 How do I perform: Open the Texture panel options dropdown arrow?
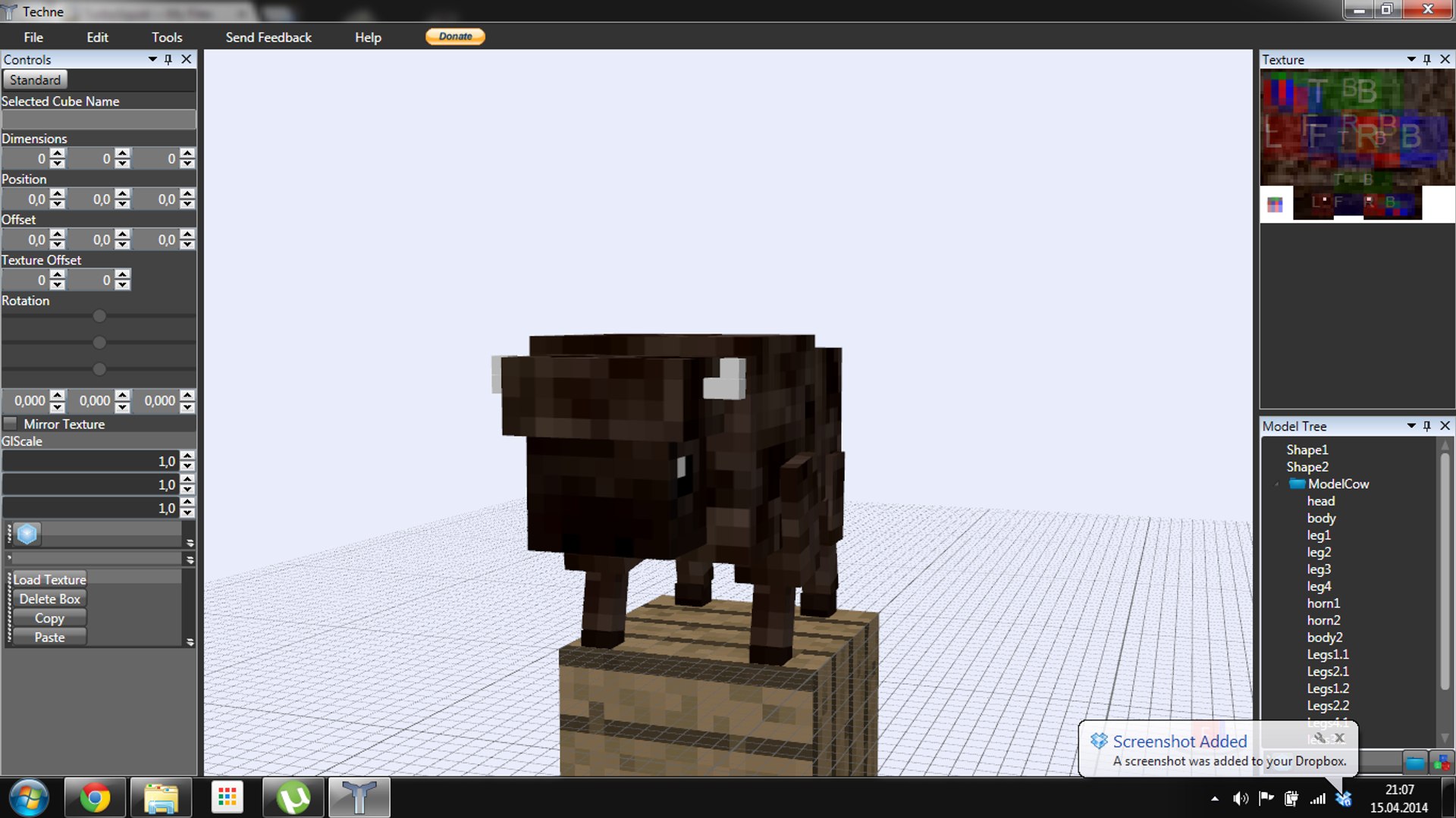click(1411, 59)
